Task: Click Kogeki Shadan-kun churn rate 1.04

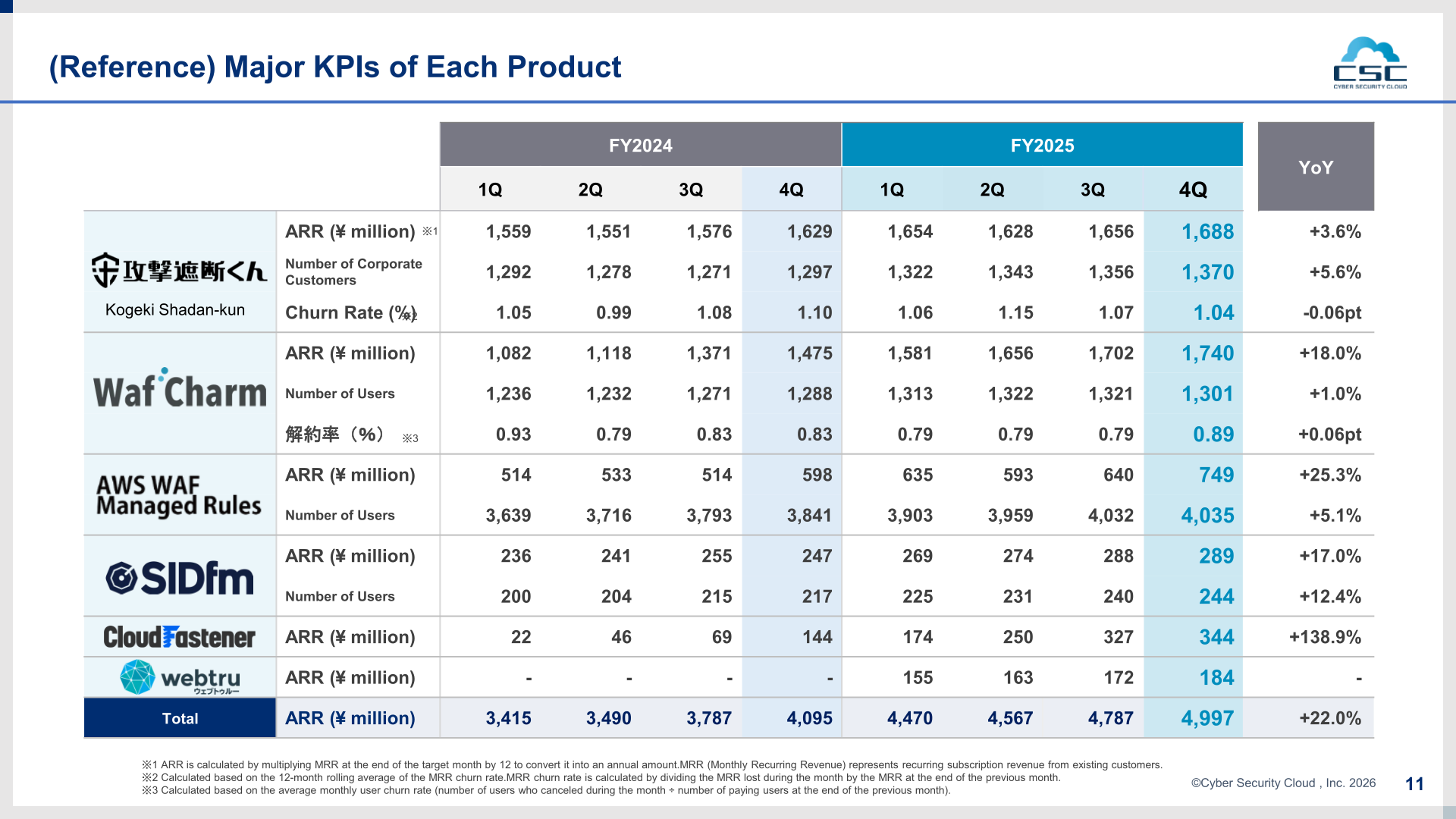Action: (1213, 312)
